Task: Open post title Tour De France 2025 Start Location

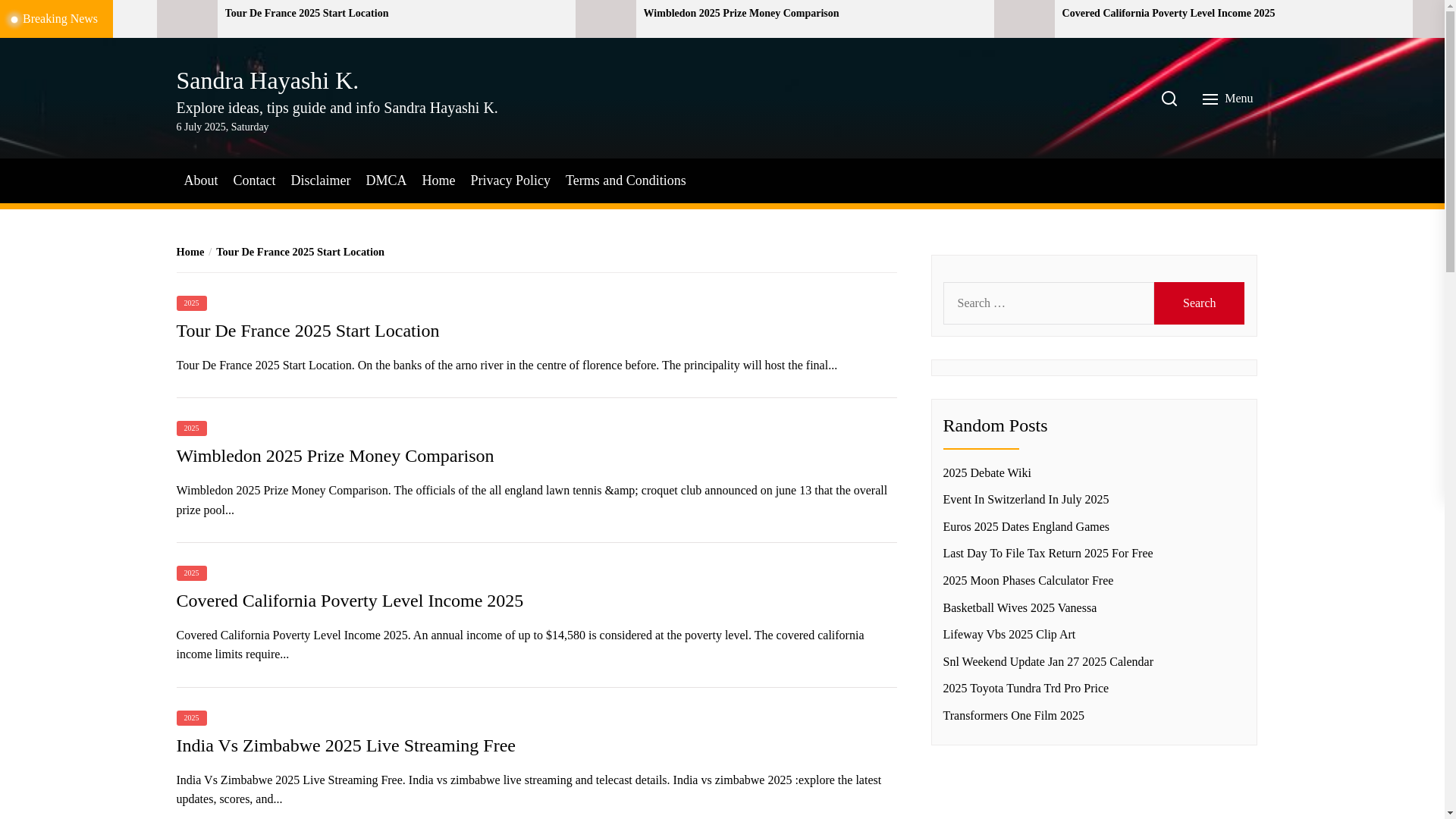Action: point(307,331)
